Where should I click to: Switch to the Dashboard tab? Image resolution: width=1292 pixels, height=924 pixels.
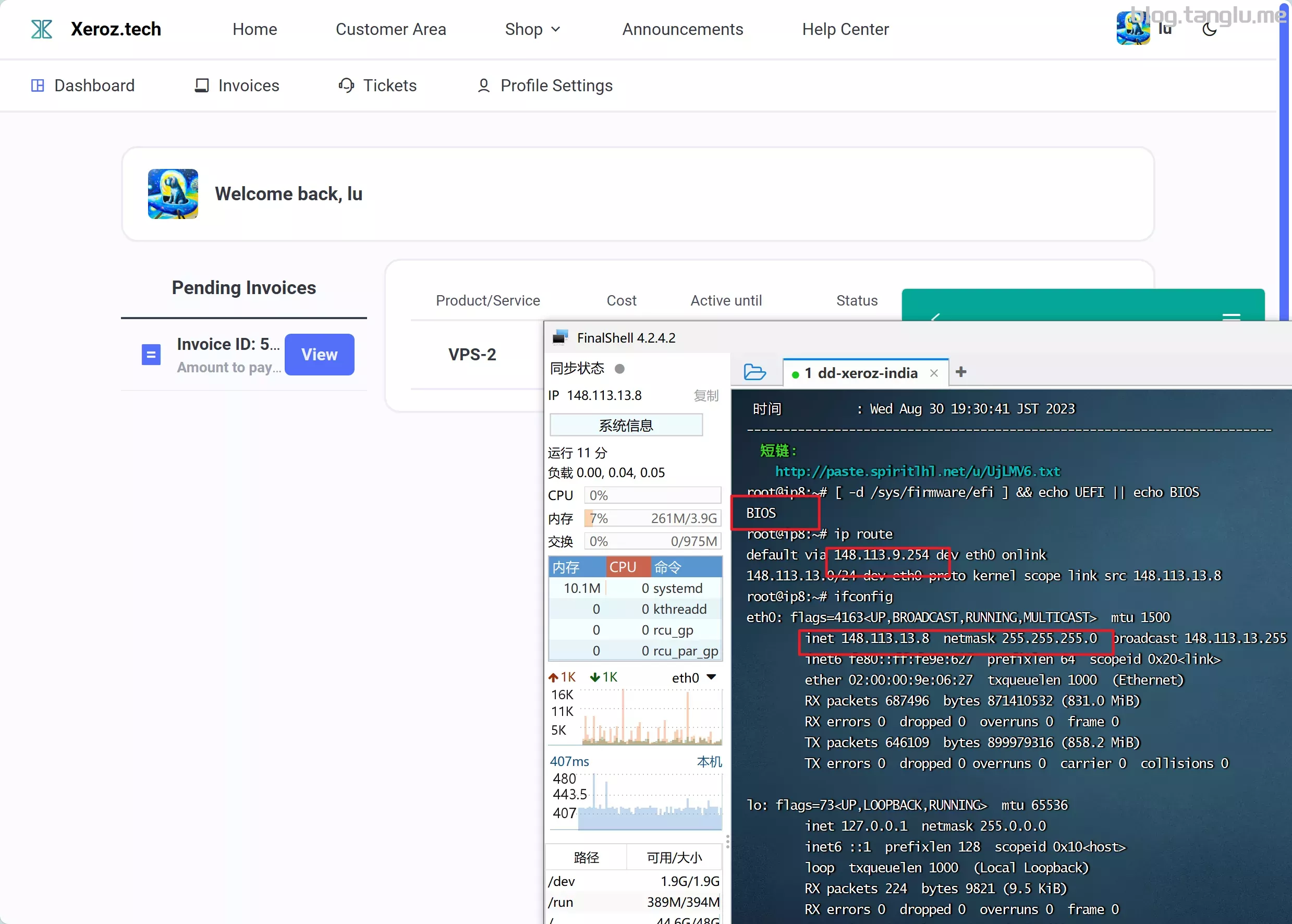pyautogui.click(x=82, y=86)
